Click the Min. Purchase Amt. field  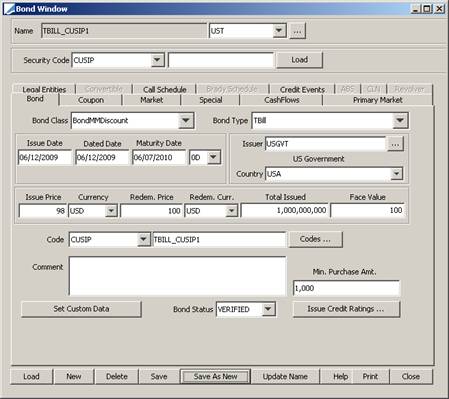(346, 288)
